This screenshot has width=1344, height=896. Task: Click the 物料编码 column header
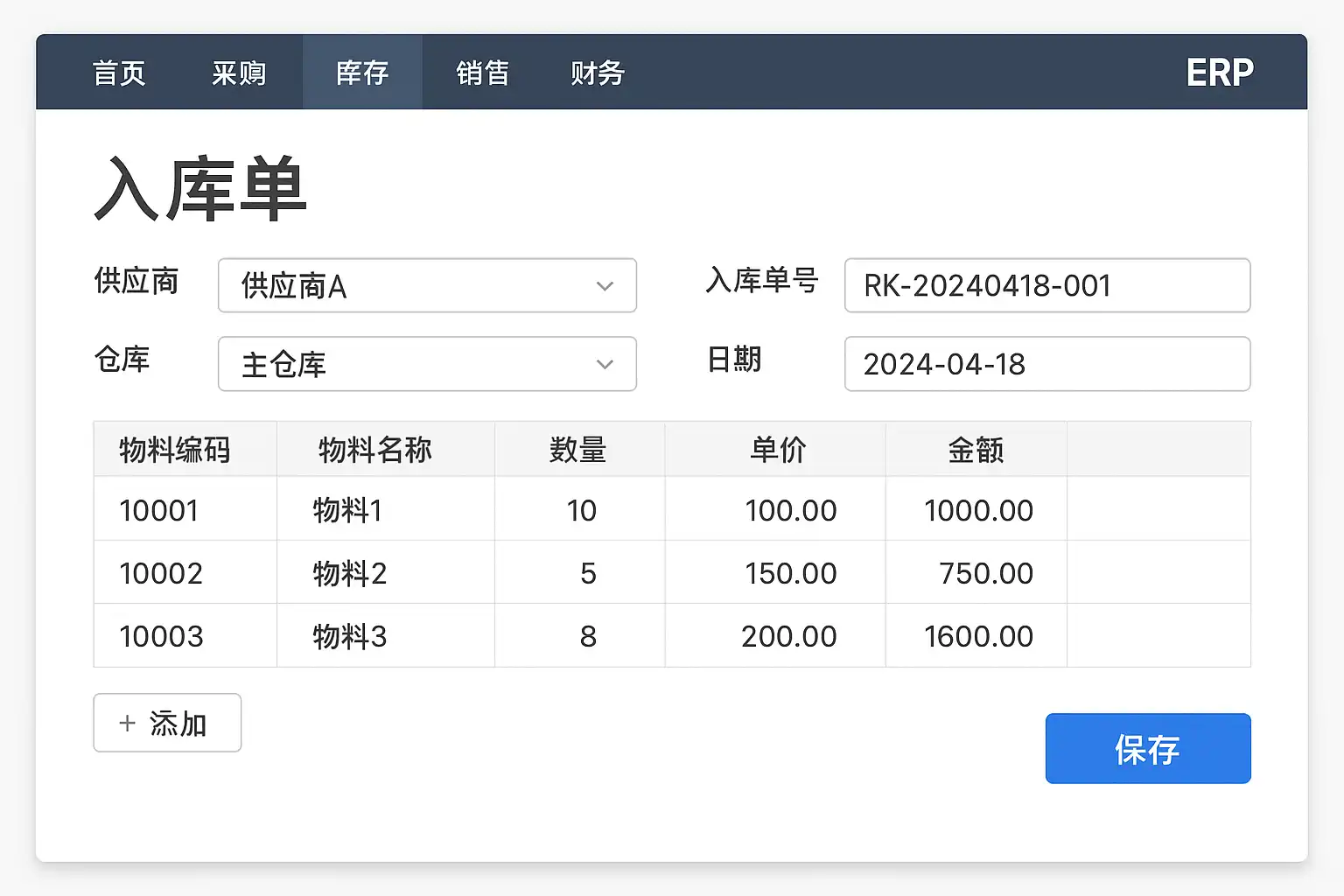click(175, 450)
